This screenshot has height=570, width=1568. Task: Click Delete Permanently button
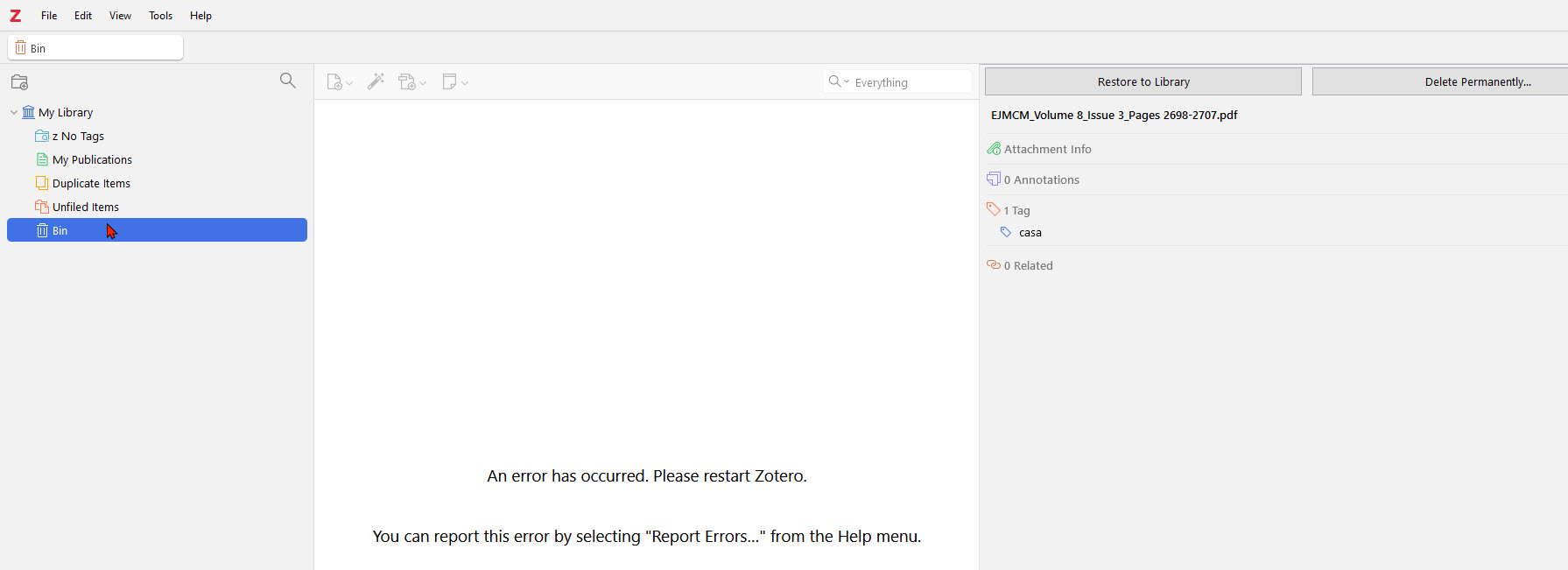1440,81
